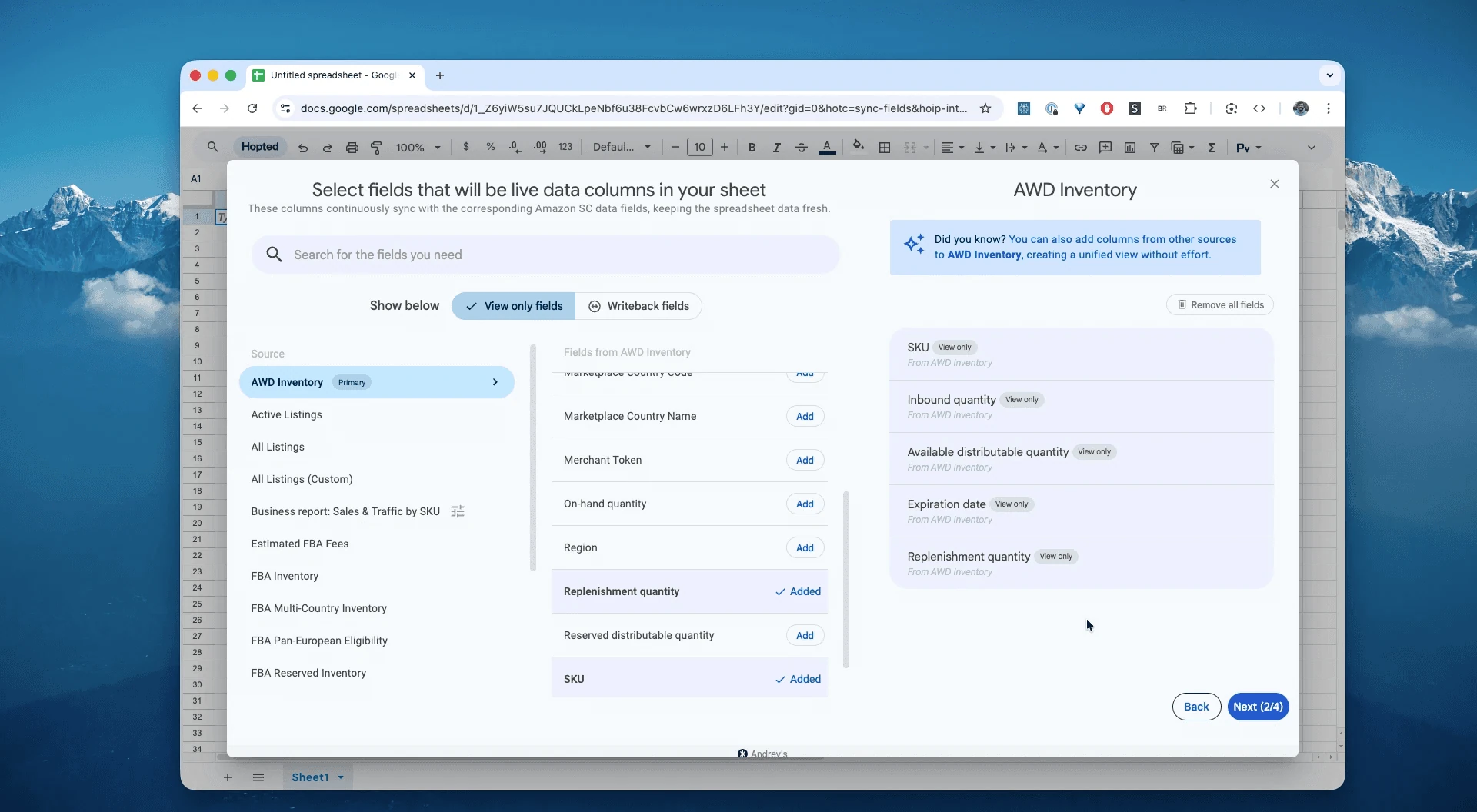Open text rotation dropdown

1047,148
